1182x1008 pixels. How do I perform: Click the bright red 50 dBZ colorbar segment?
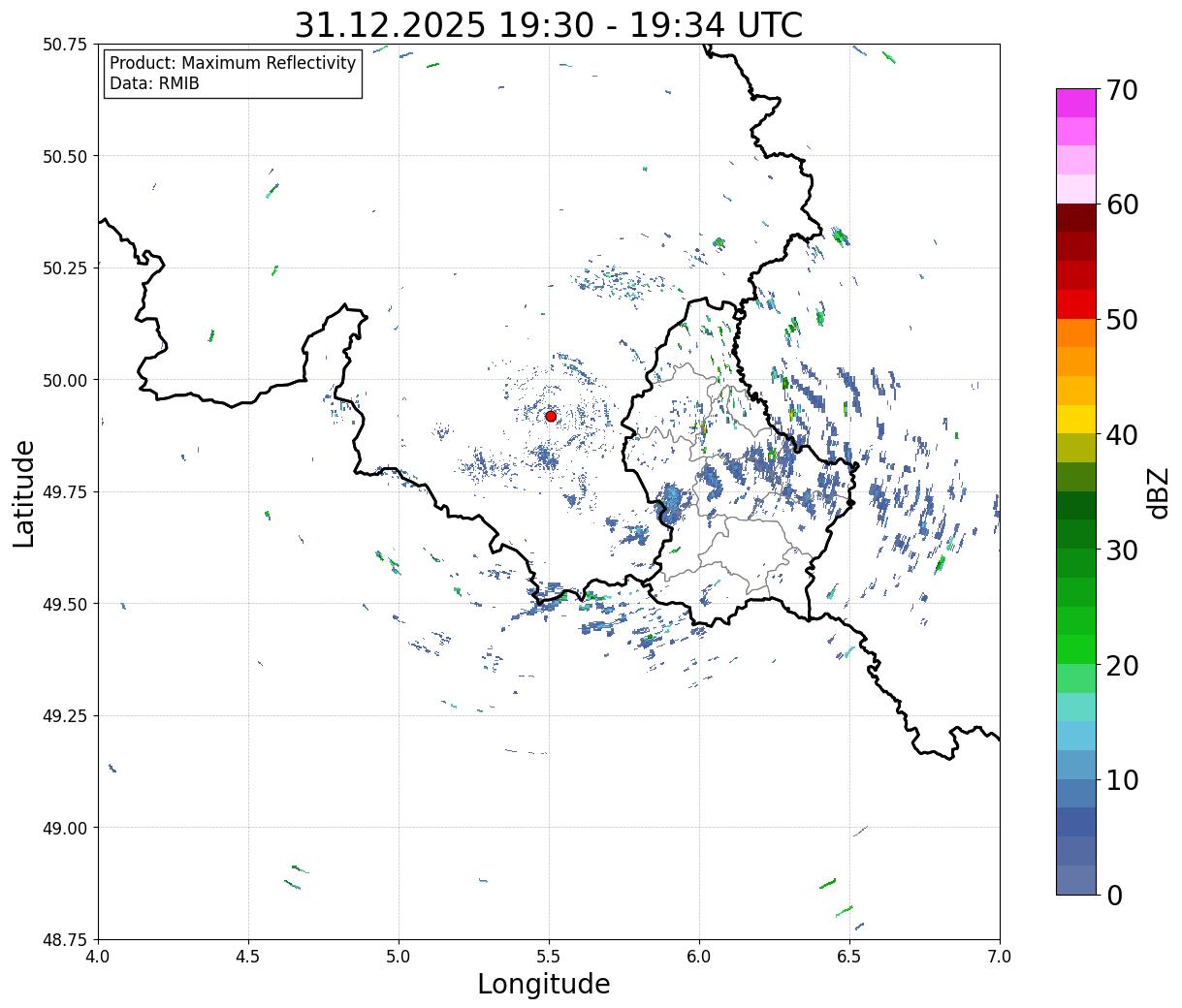coord(1076,303)
